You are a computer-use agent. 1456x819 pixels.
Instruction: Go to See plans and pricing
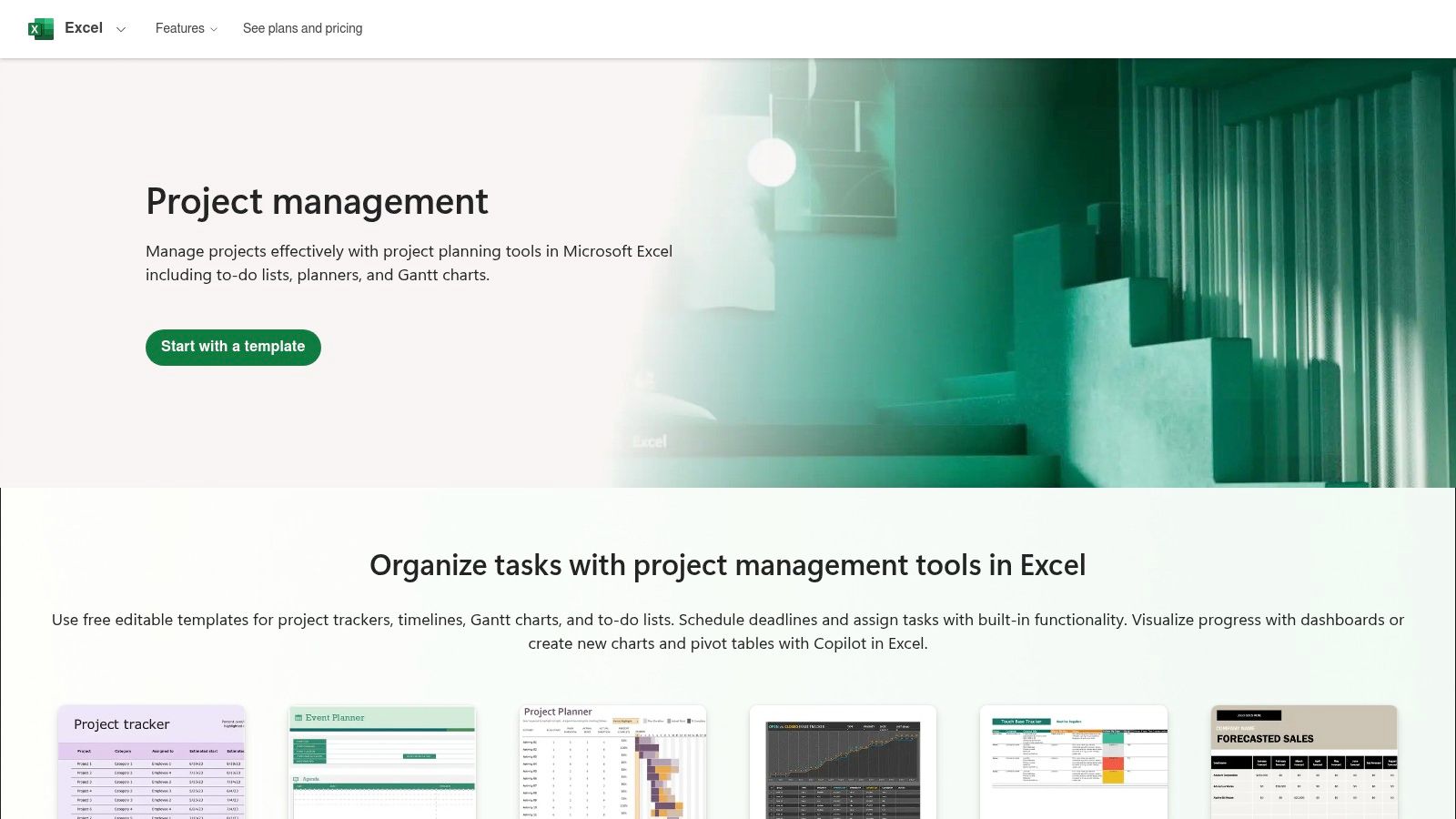[x=302, y=28]
